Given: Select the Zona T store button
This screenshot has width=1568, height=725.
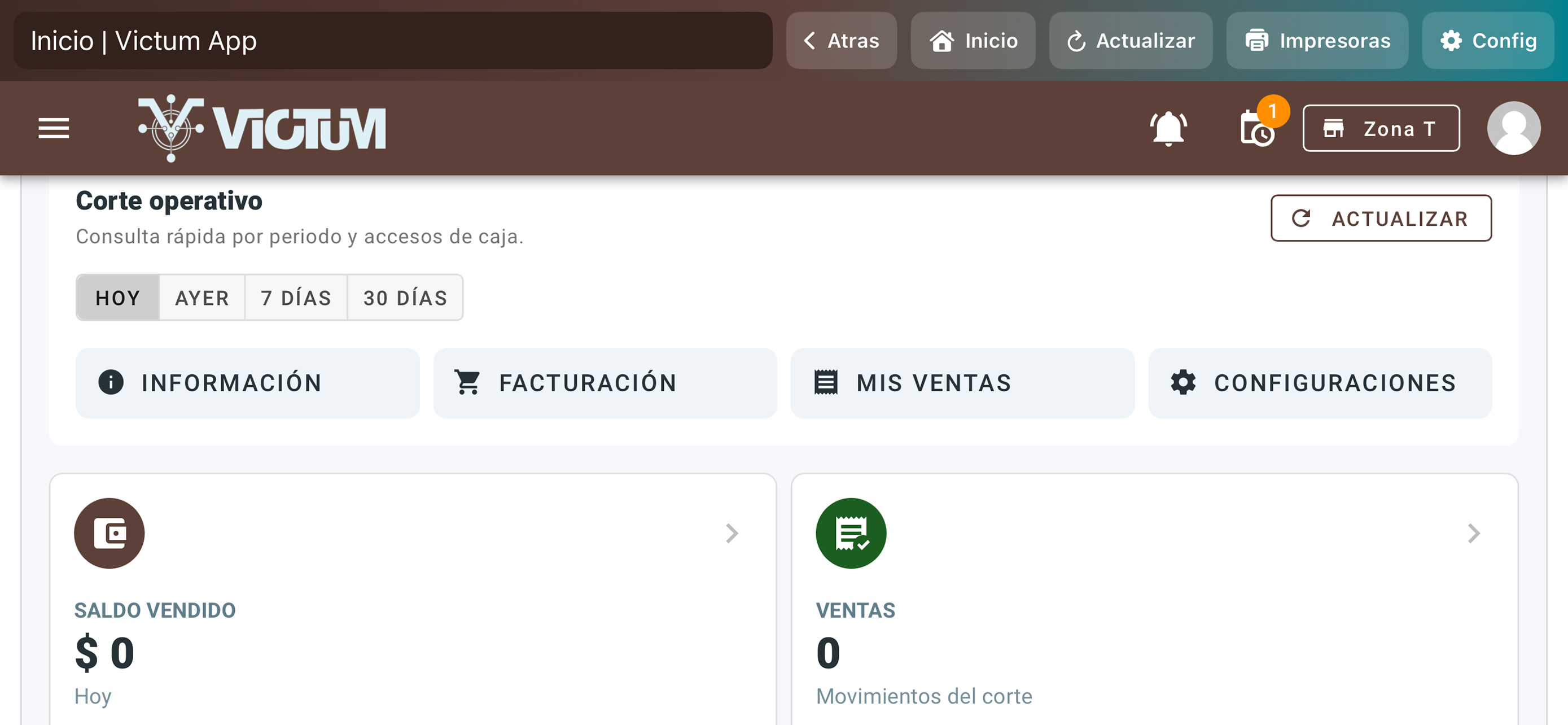Looking at the screenshot, I should coord(1381,128).
